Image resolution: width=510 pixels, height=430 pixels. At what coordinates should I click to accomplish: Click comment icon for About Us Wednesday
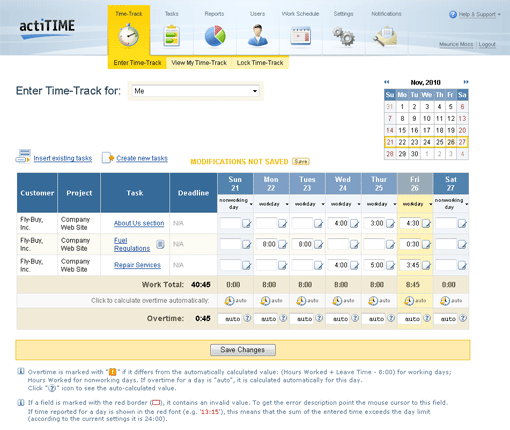click(354, 223)
